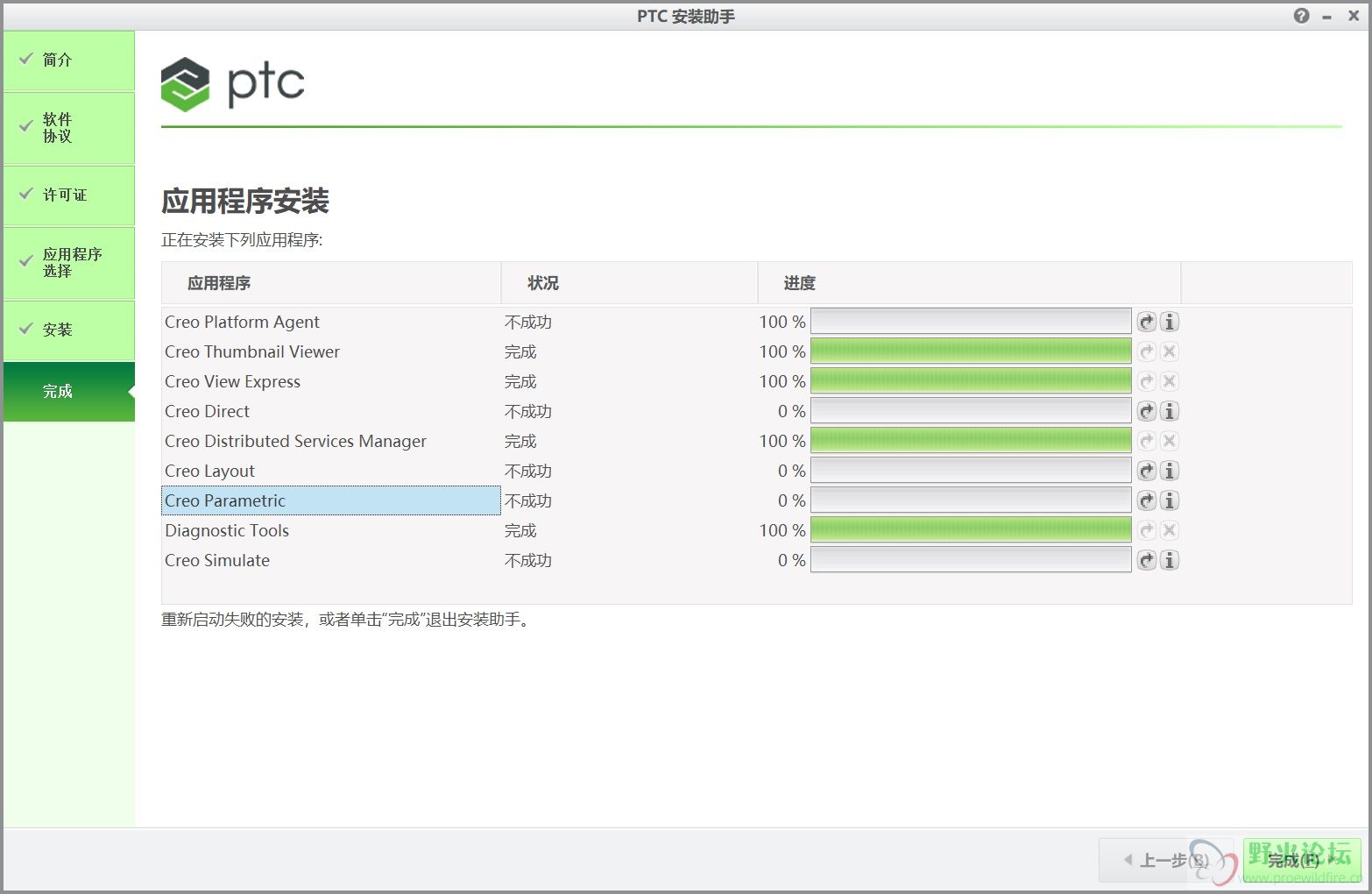Click the 上一步 back button
This screenshot has height=894, width=1372.
click(1166, 860)
